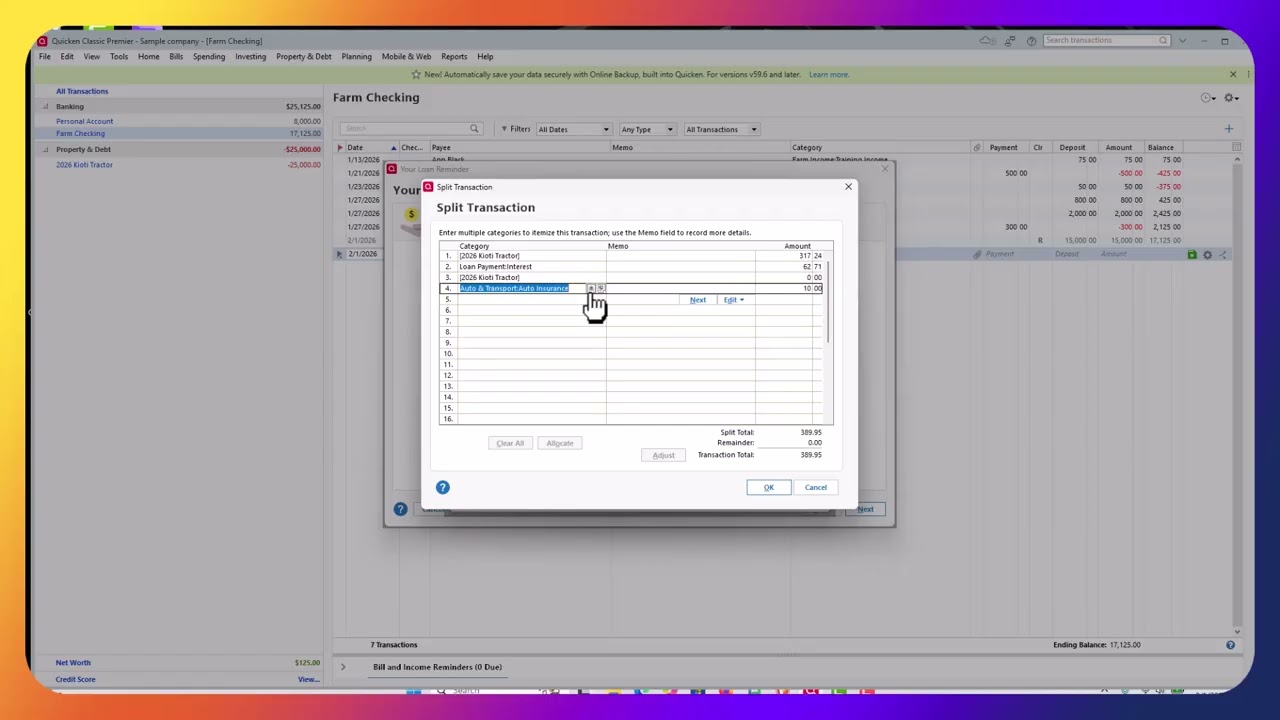Click the filter funnel icon next to Filters
The image size is (1280, 720).
click(x=504, y=129)
